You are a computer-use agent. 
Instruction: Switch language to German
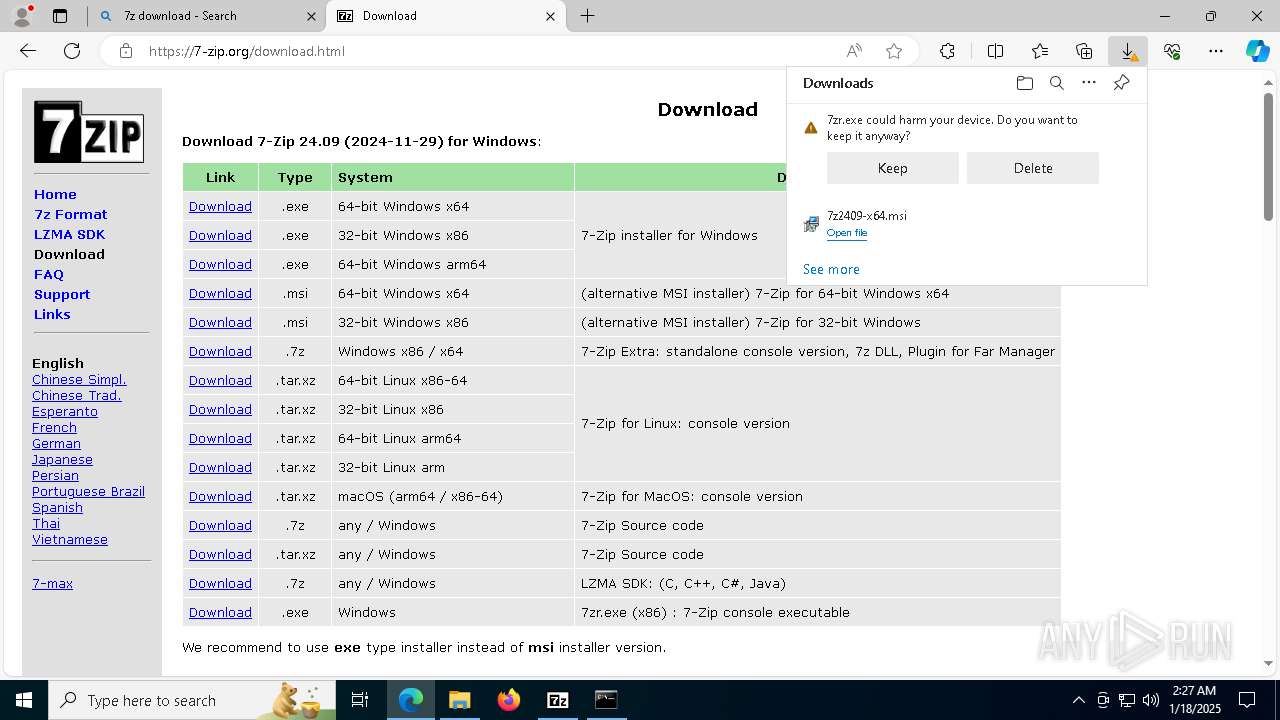click(x=56, y=444)
